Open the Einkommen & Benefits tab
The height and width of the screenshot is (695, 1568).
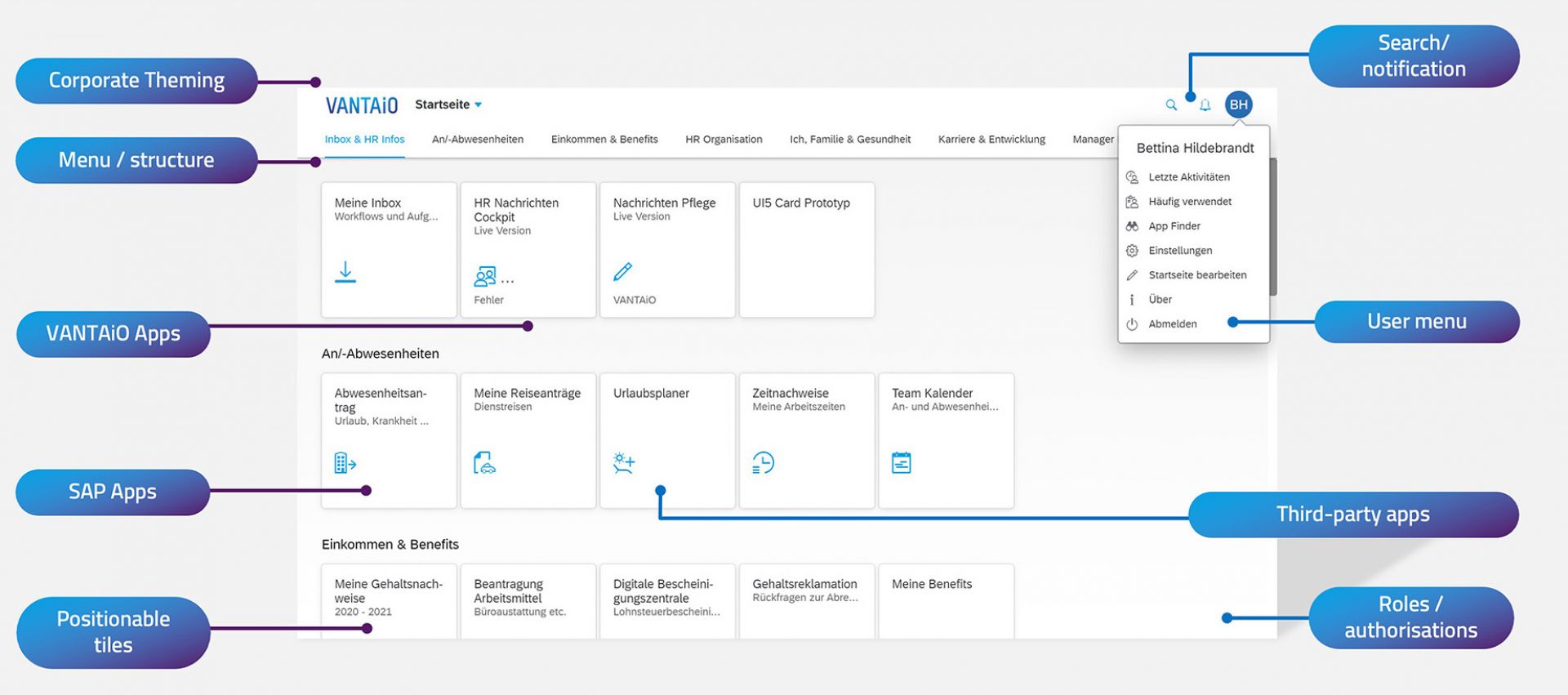604,140
